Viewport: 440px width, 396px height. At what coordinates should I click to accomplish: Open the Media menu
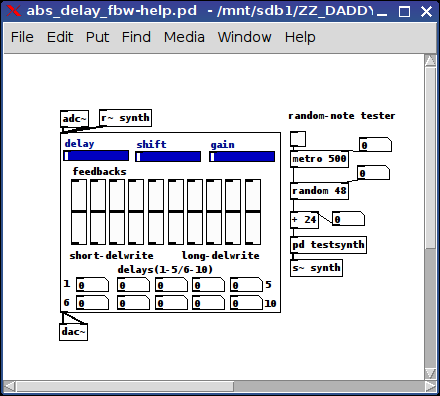coord(184,37)
